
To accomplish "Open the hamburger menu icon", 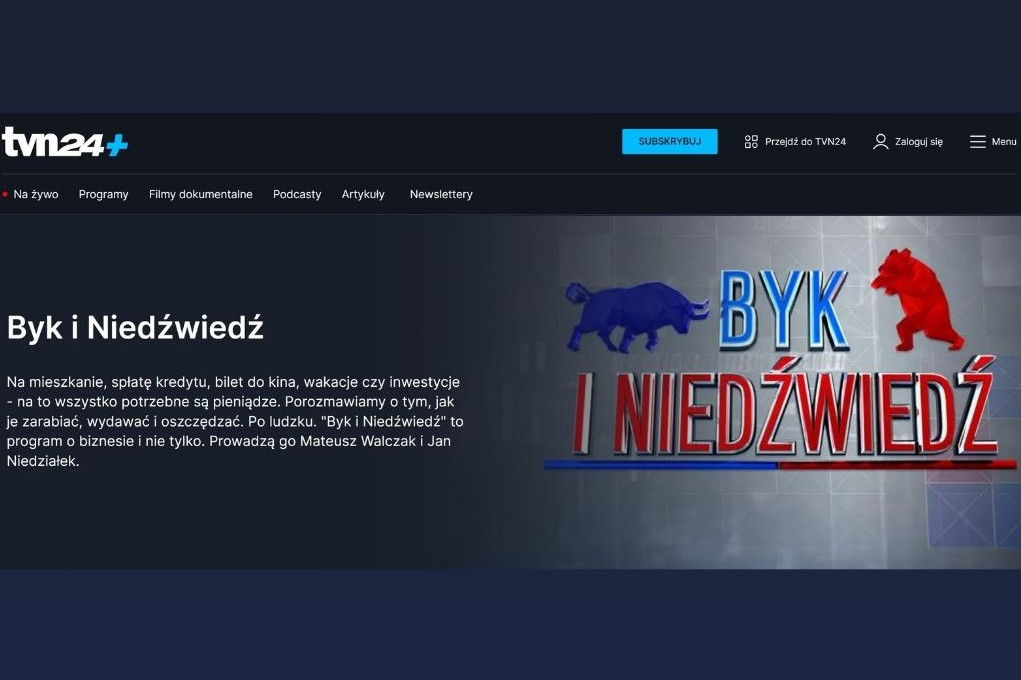I will pos(977,142).
